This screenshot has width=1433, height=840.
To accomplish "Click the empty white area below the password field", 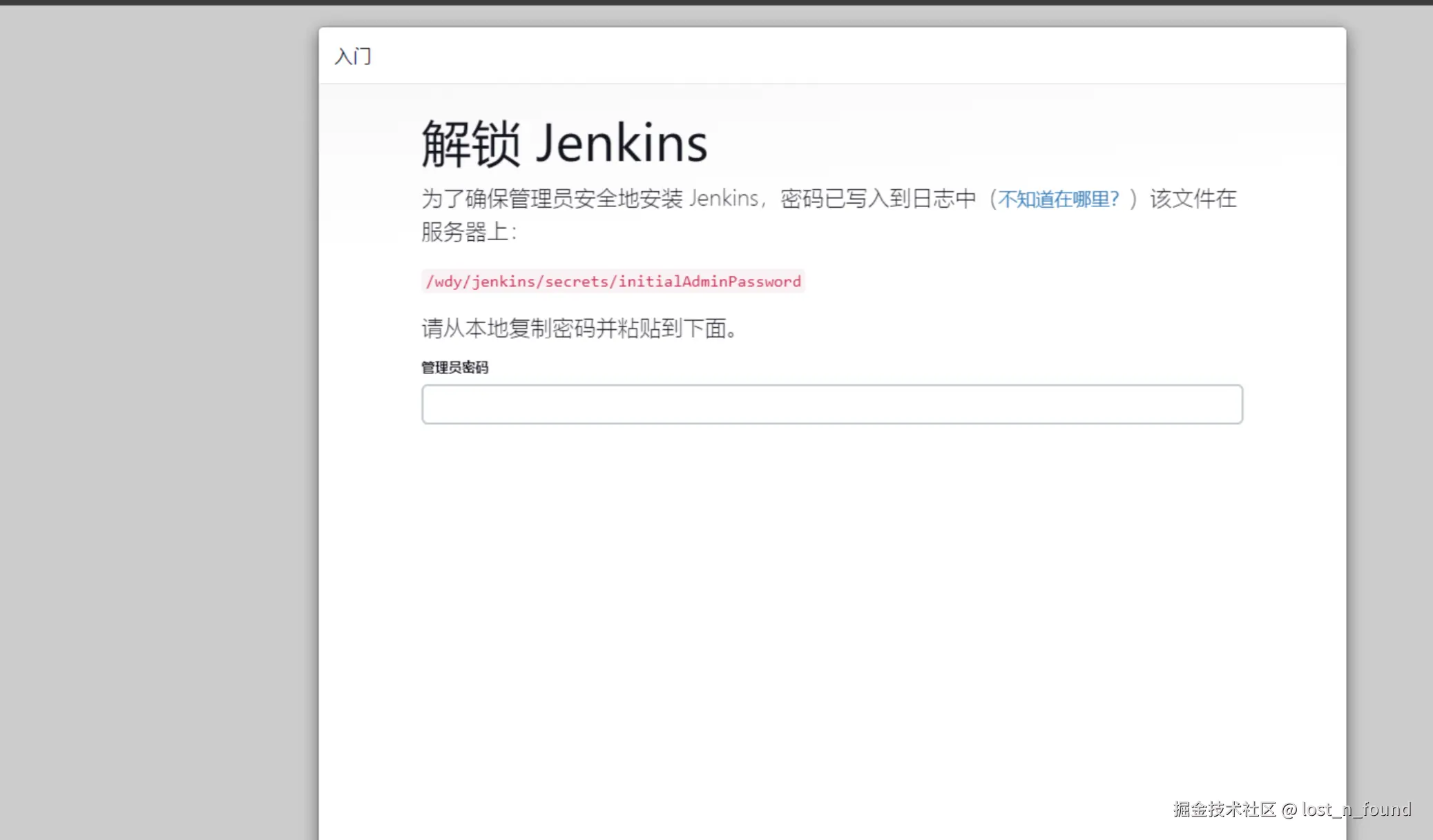I will [831, 587].
